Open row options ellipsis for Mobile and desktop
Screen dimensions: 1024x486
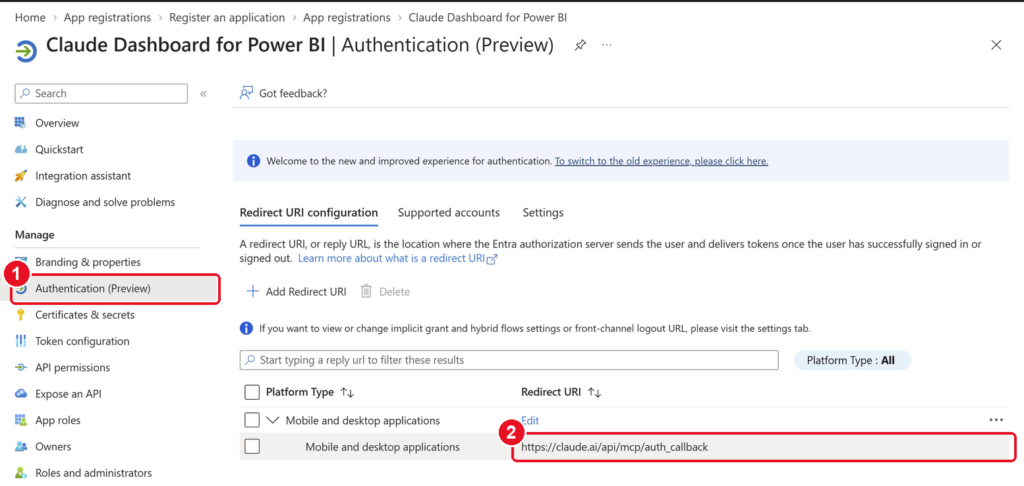tap(996, 420)
